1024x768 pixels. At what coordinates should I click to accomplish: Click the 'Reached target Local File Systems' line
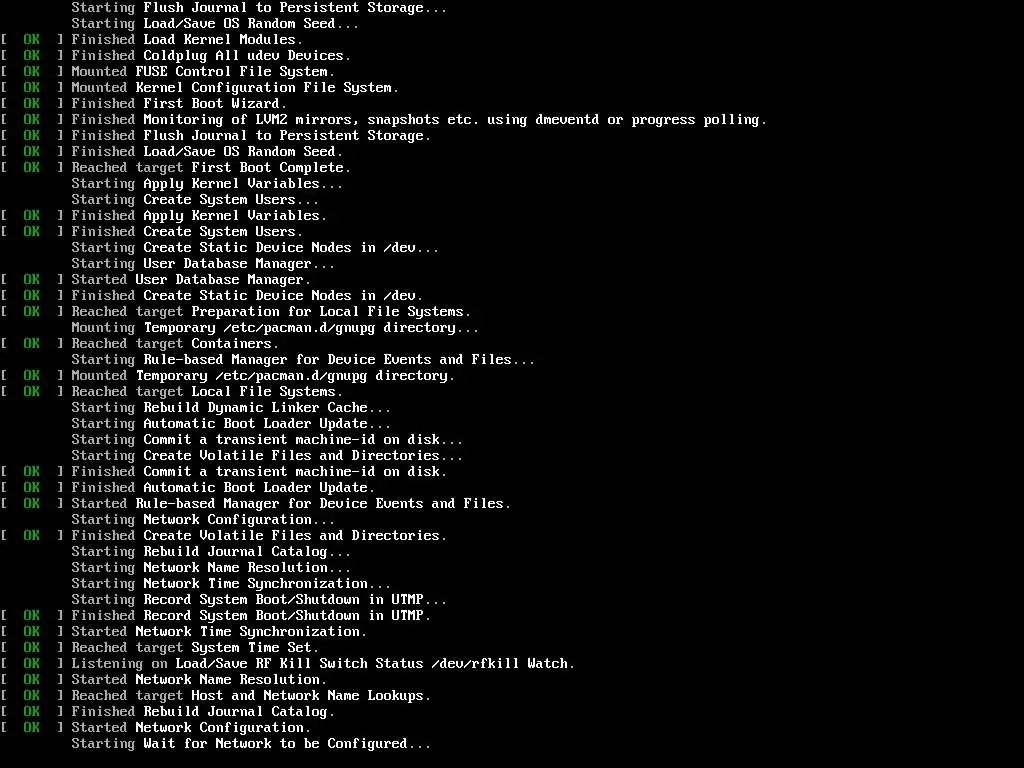(x=172, y=392)
